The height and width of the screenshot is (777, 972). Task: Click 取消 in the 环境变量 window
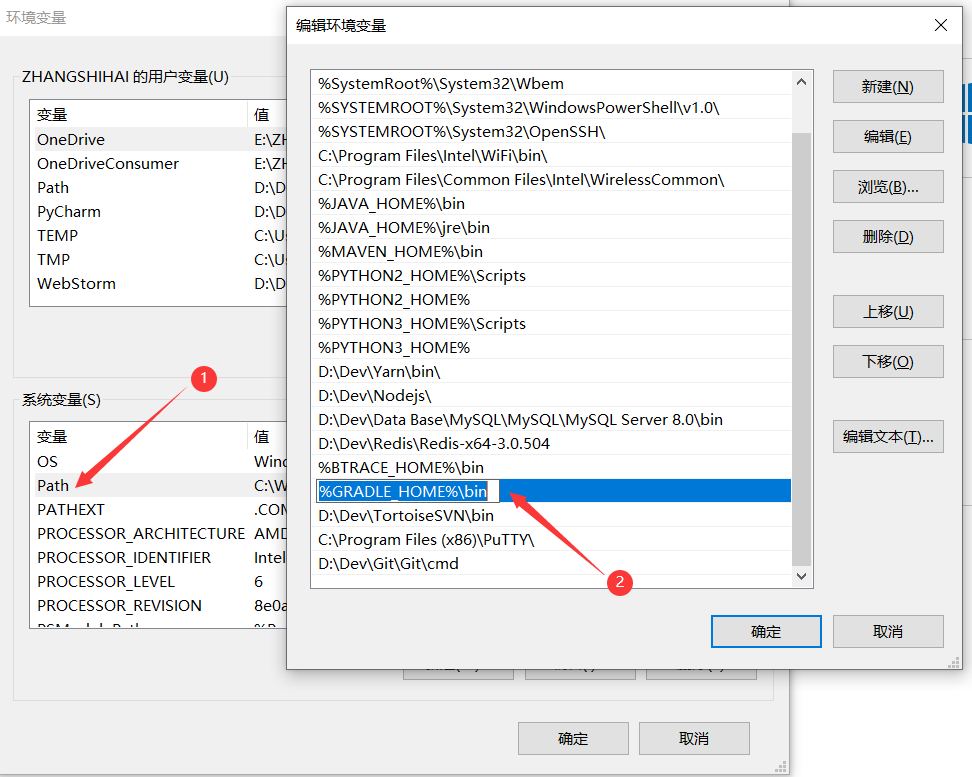[x=693, y=739]
